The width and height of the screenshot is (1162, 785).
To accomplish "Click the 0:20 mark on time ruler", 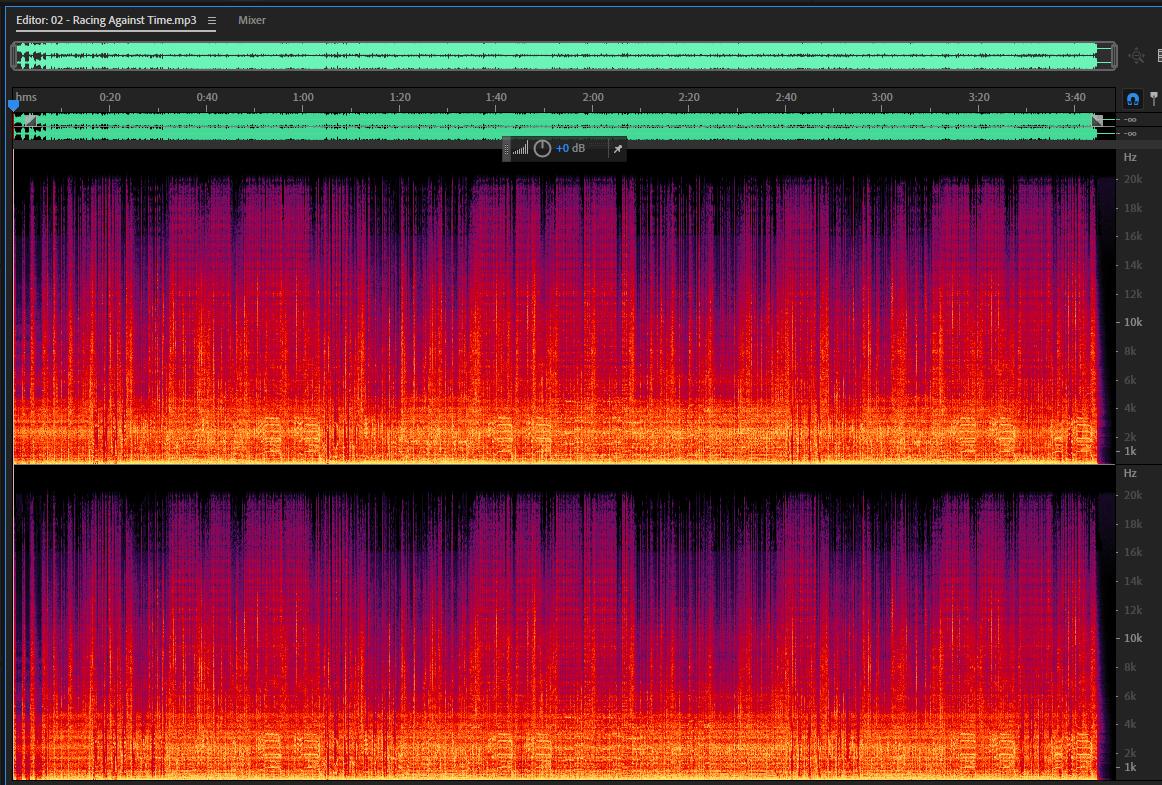I will pos(110,97).
